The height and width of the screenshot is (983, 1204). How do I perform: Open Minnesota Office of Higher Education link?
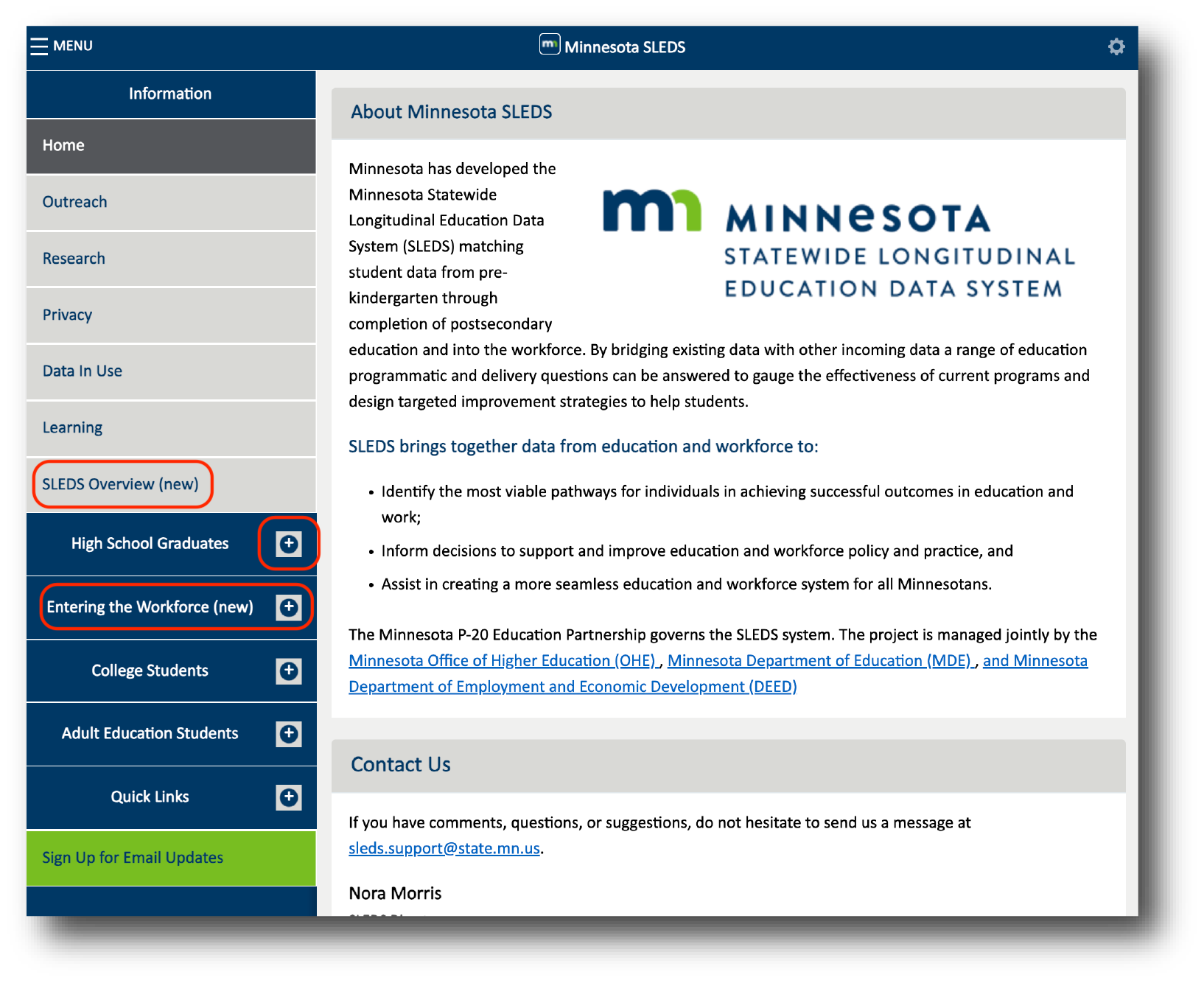503,661
